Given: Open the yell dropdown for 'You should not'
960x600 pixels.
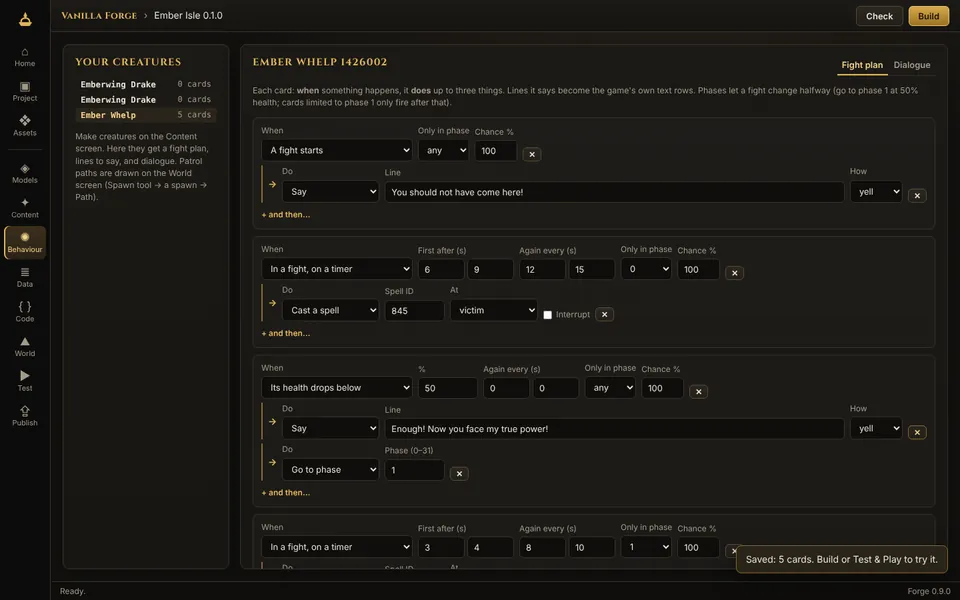Looking at the screenshot, I should 876,192.
